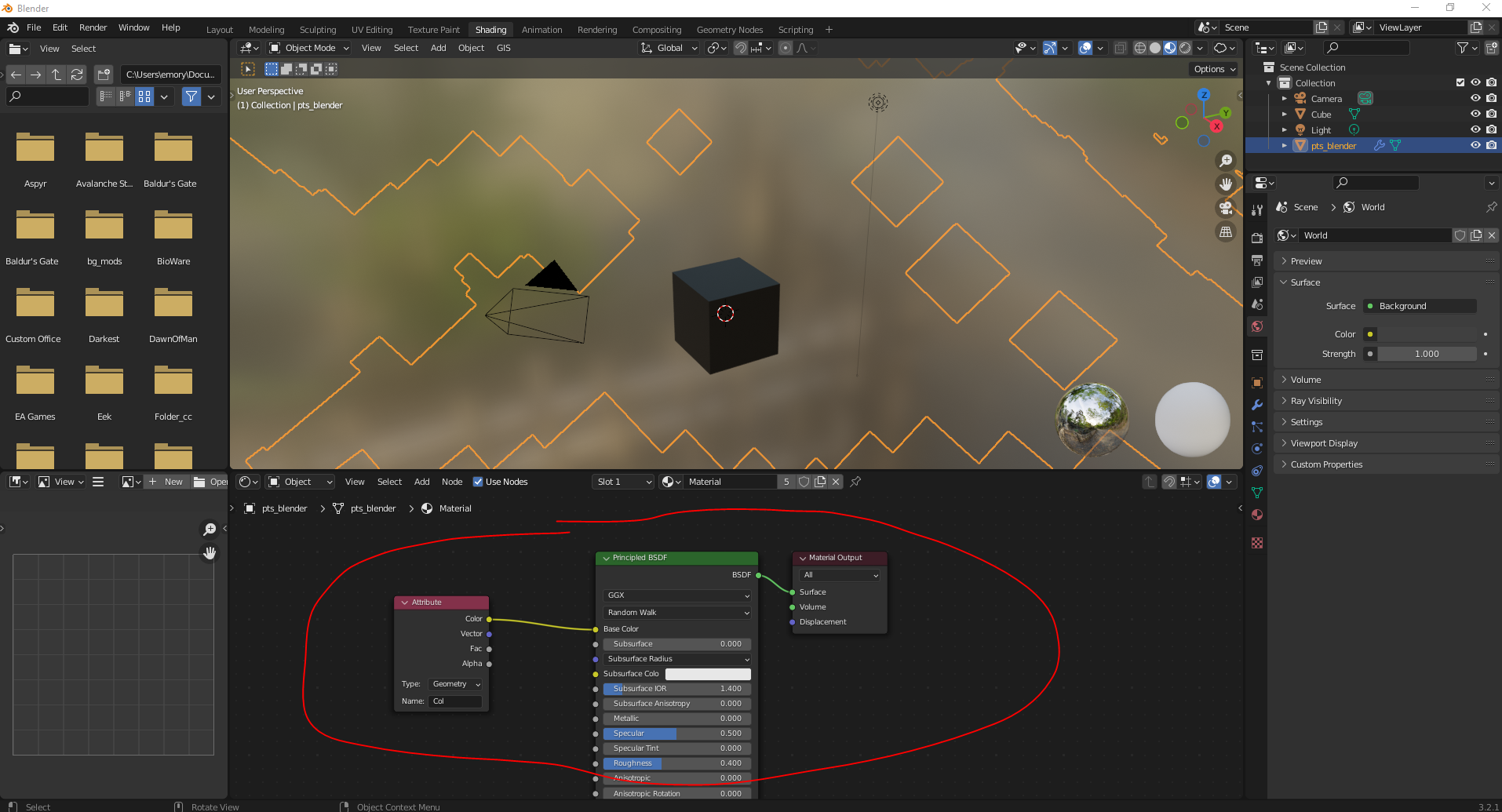Open the Render properties tab
The height and width of the screenshot is (812, 1502).
(x=1257, y=238)
